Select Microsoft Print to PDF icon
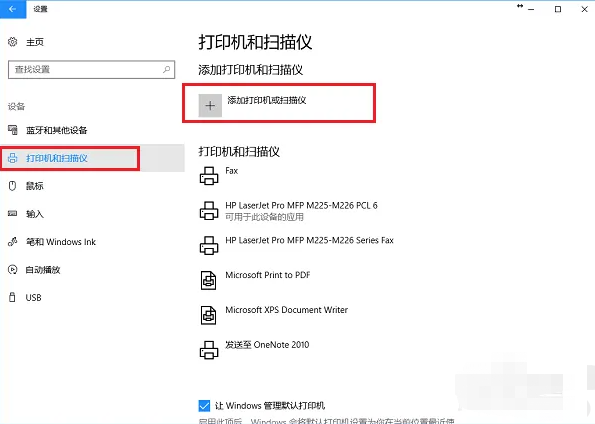This screenshot has width=595, height=424. 208,281
